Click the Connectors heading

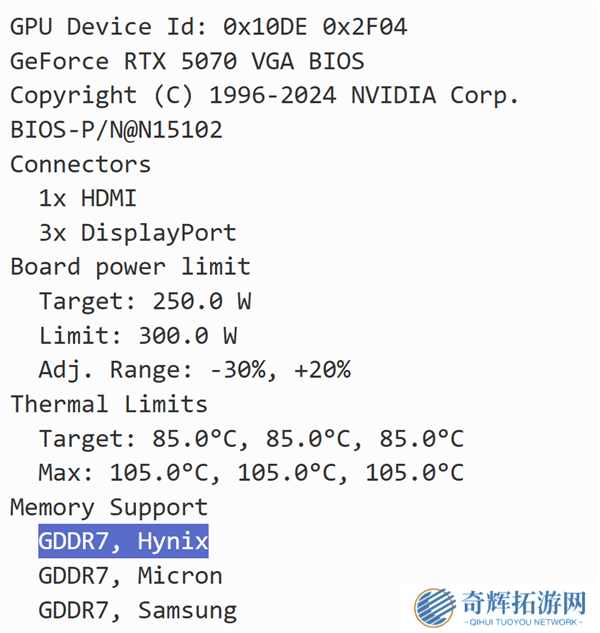coord(80,164)
